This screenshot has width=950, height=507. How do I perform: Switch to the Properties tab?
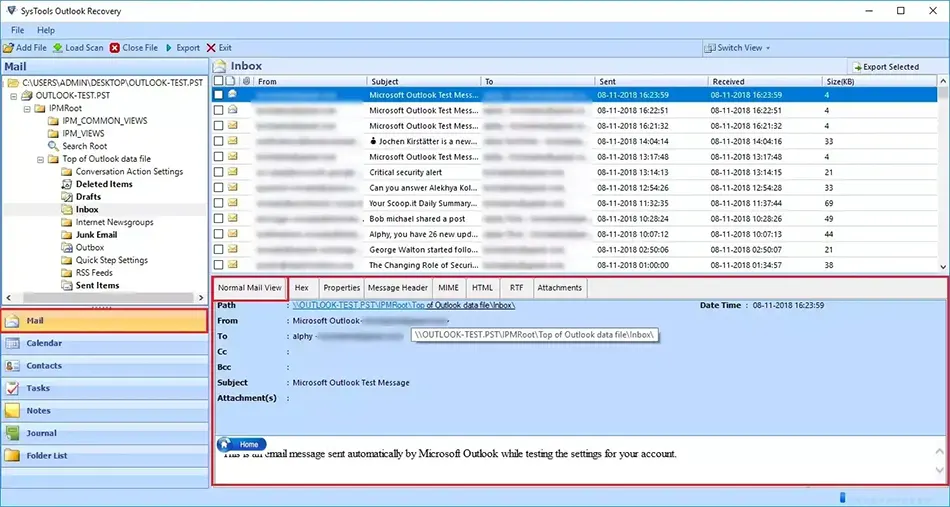click(342, 288)
